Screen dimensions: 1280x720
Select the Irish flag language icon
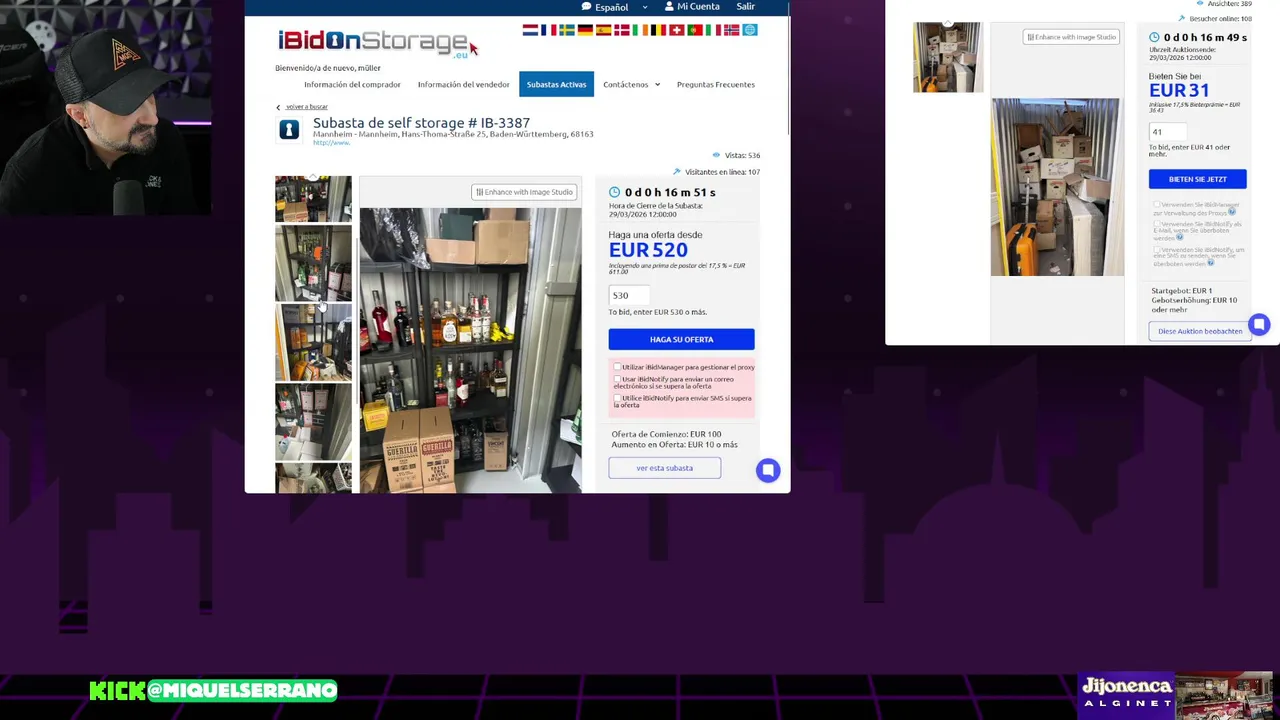640,30
